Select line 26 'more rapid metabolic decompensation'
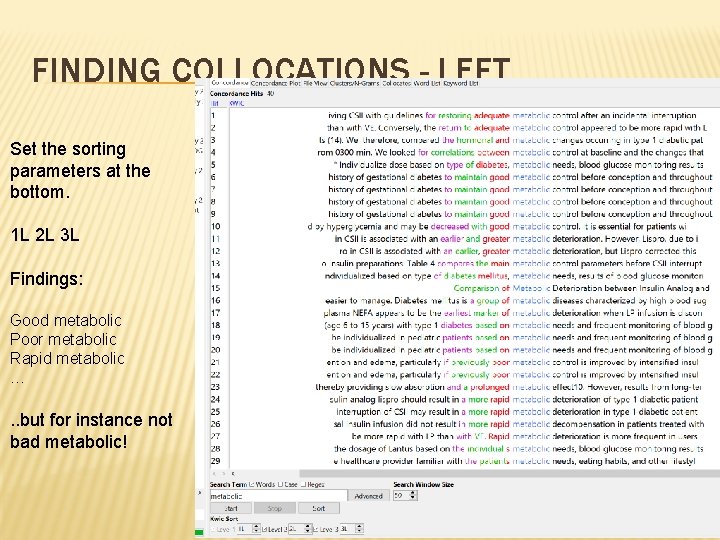Screen dimensions: 720x540 tap(519, 424)
